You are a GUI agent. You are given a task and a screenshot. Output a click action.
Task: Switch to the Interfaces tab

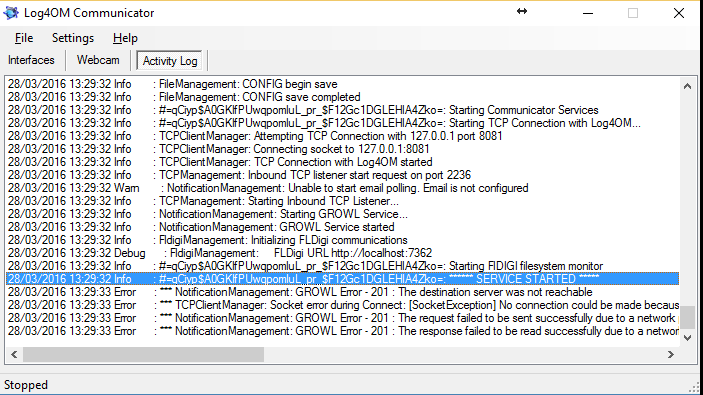click(x=31, y=60)
